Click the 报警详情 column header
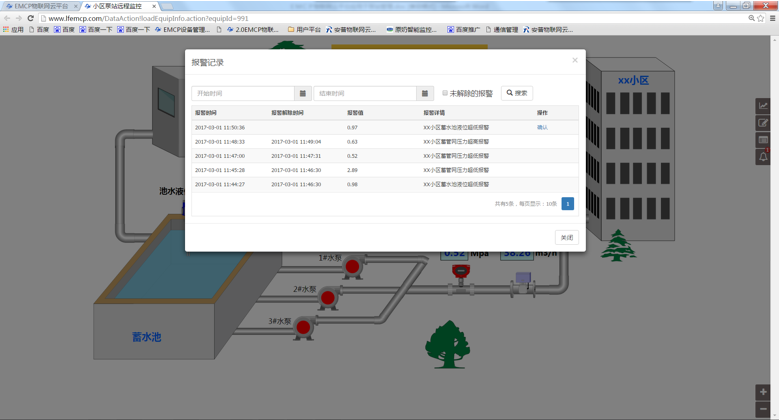 [434, 113]
